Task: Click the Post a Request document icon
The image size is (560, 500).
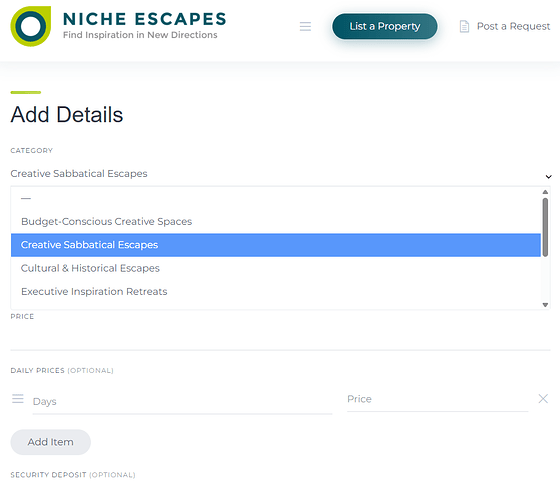Action: coord(464,26)
